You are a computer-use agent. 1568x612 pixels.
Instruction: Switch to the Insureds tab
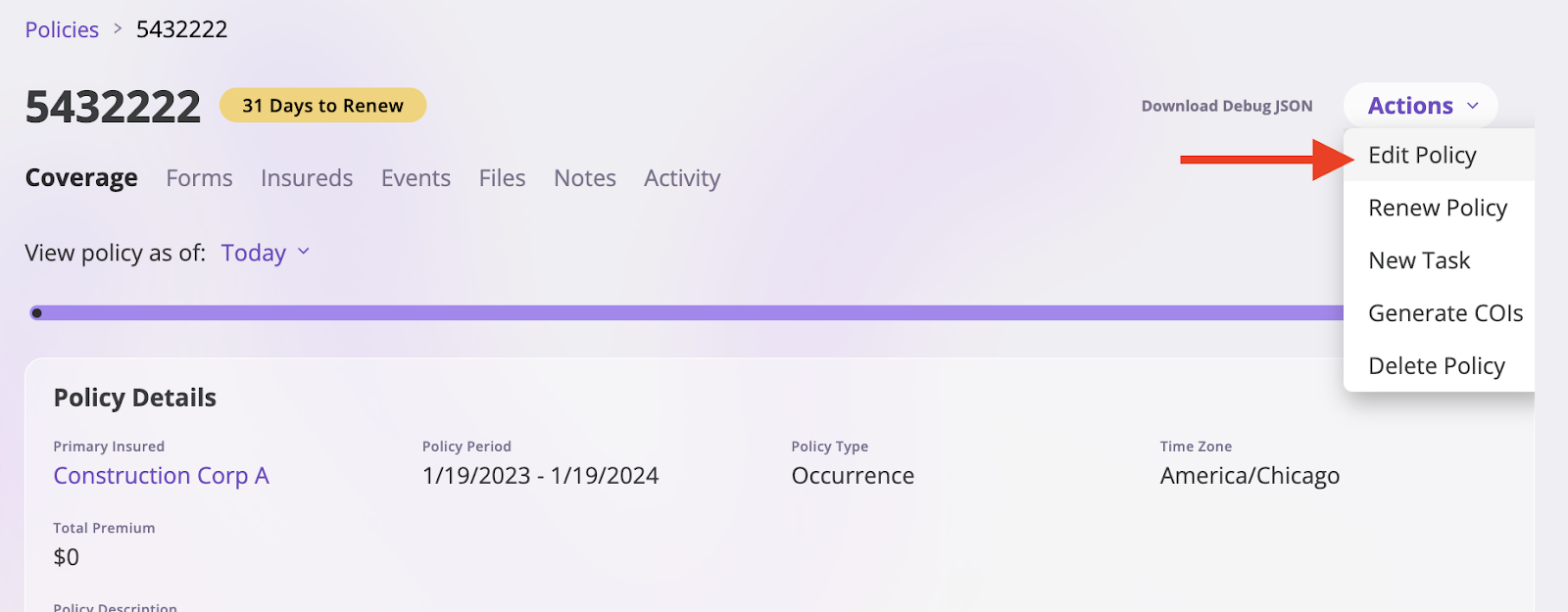307,178
